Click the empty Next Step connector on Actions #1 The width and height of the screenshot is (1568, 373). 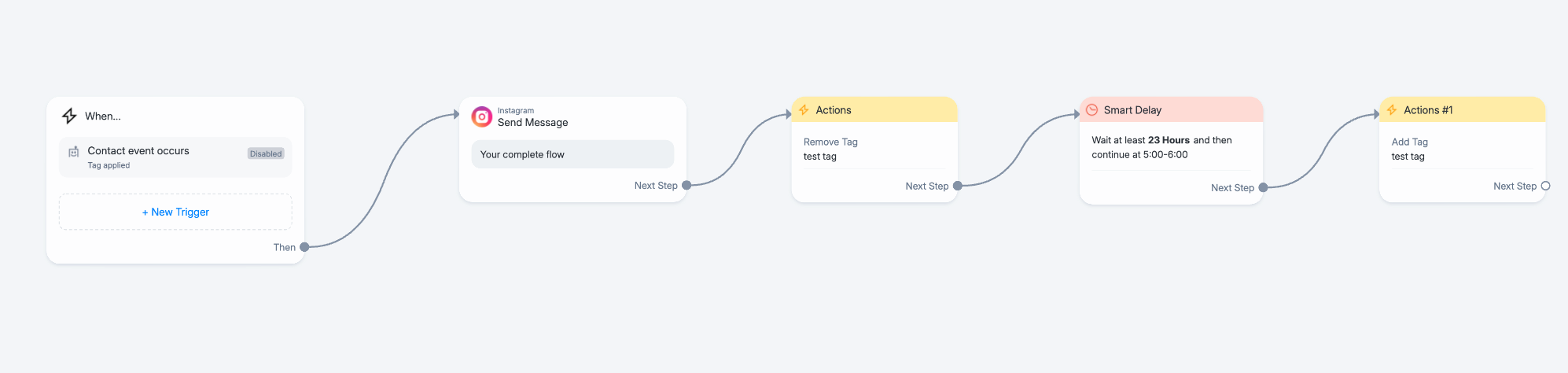click(x=1545, y=186)
